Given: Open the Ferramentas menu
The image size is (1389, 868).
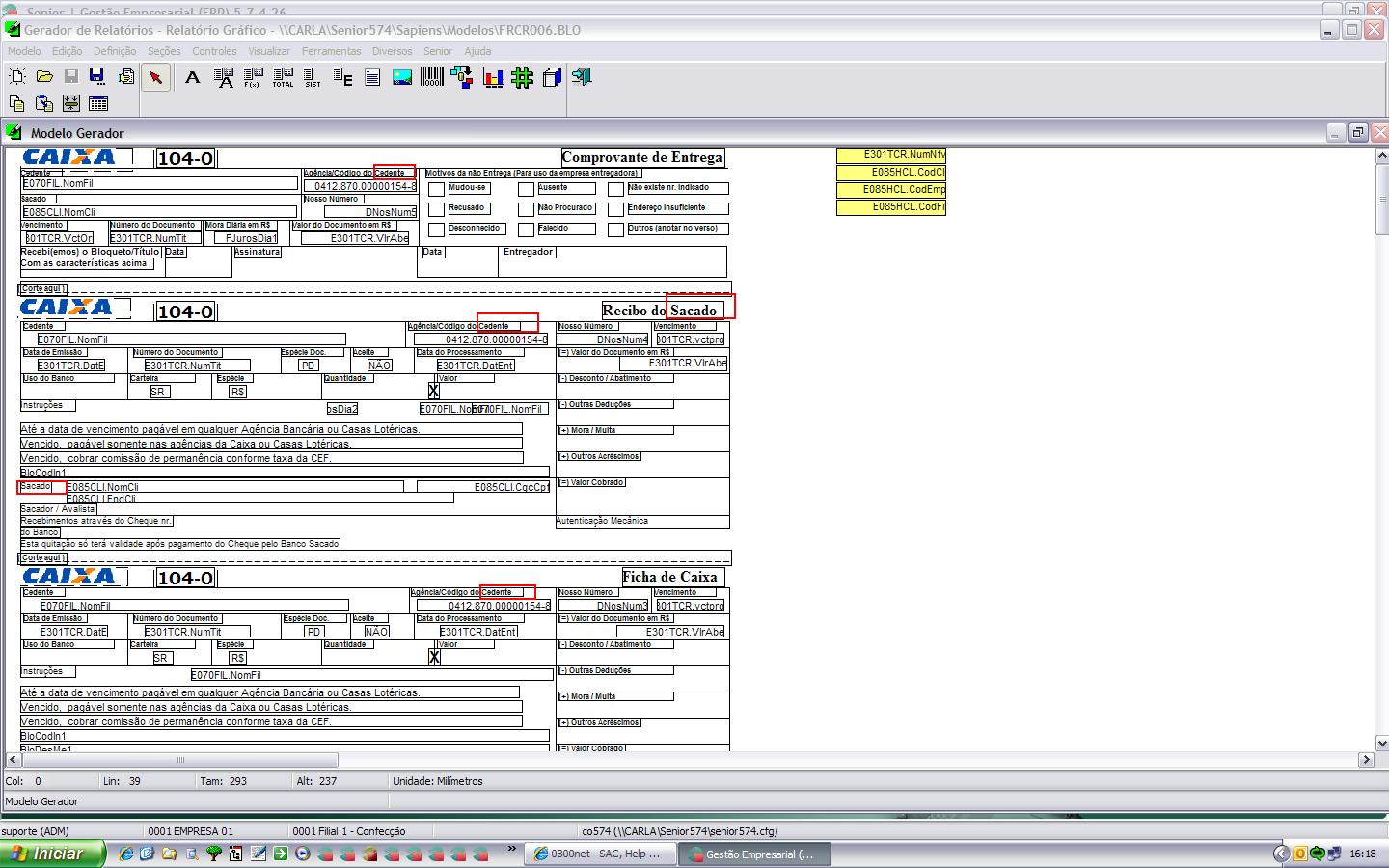Looking at the screenshot, I should (x=331, y=51).
